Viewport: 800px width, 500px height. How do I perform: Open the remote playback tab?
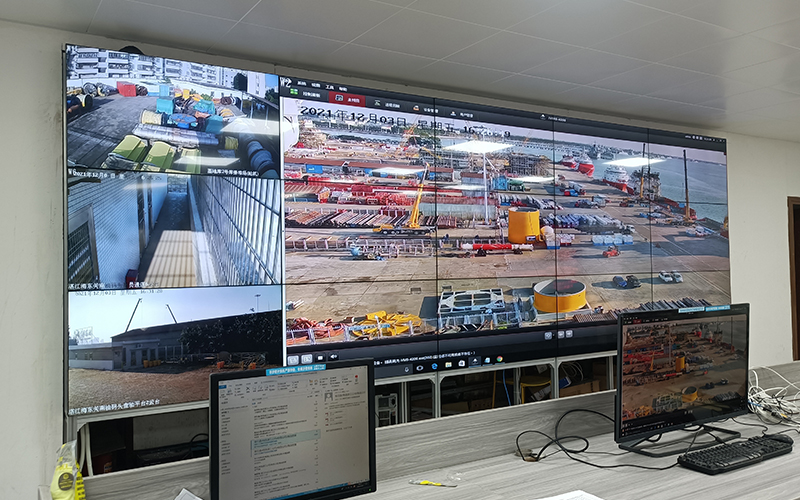pyautogui.click(x=387, y=103)
